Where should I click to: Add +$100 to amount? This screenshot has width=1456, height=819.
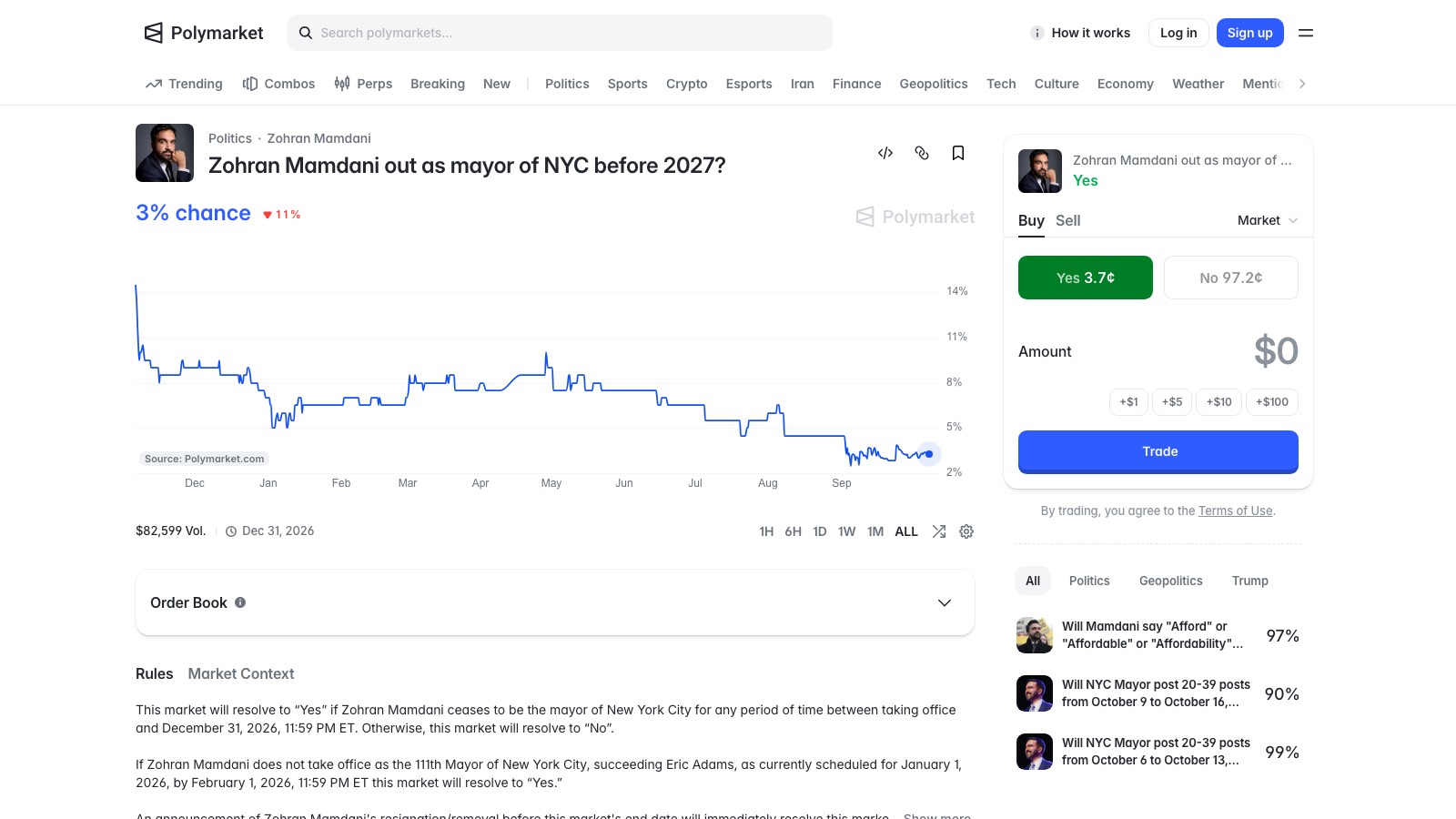click(x=1272, y=401)
